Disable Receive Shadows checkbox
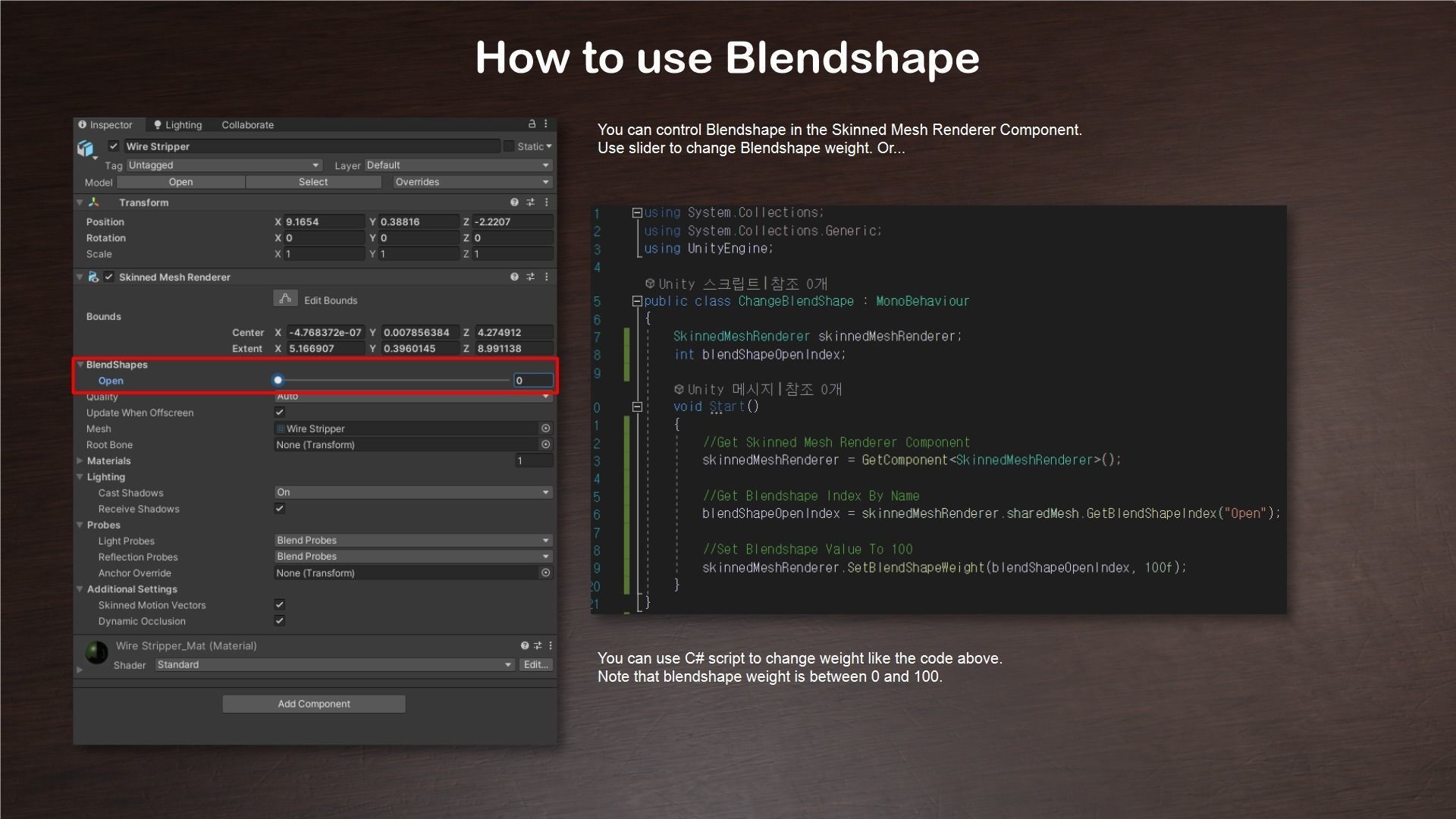Image resolution: width=1456 pixels, height=819 pixels. (280, 509)
